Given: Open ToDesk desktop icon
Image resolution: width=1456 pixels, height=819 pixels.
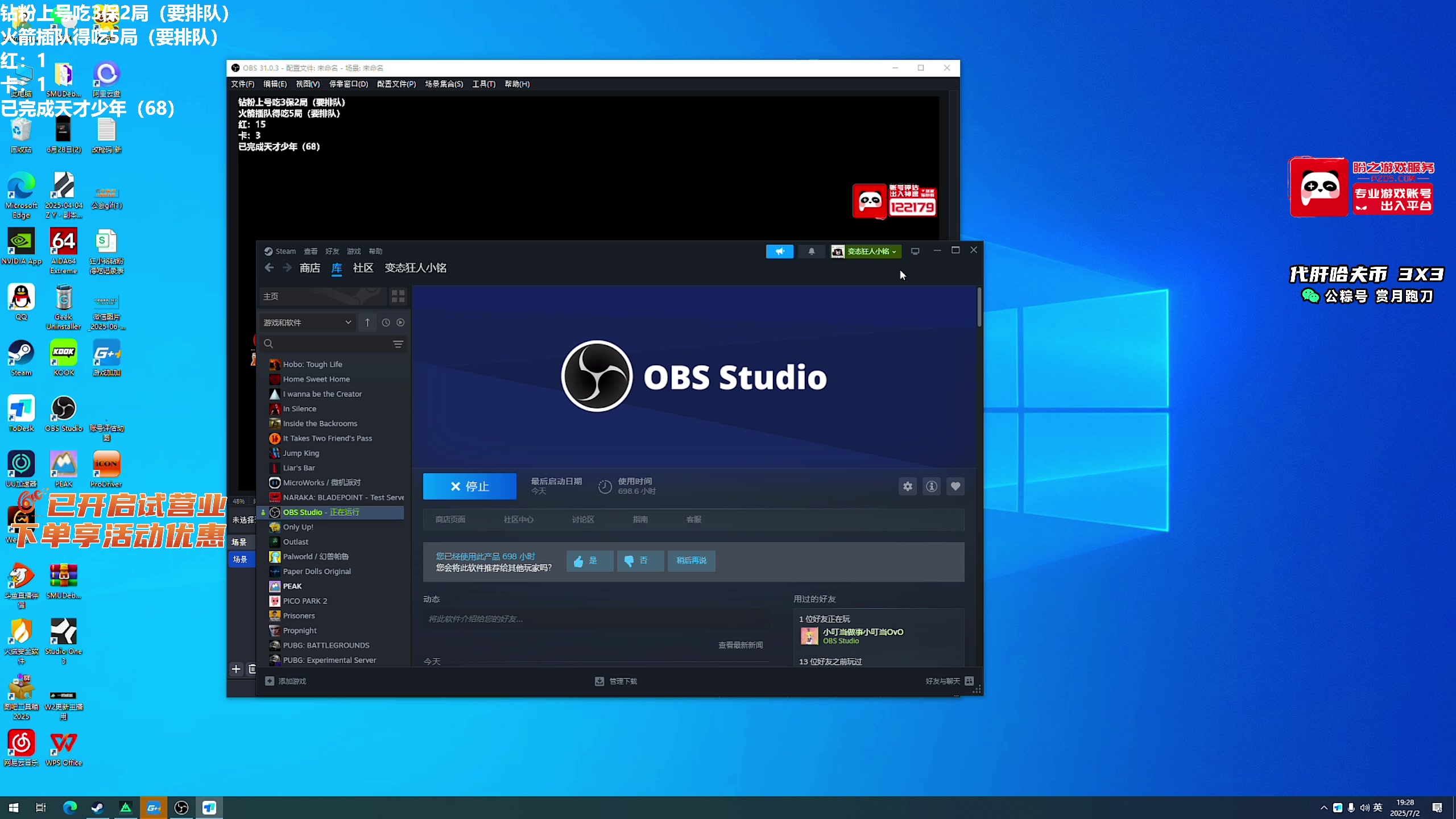Looking at the screenshot, I should (21, 413).
